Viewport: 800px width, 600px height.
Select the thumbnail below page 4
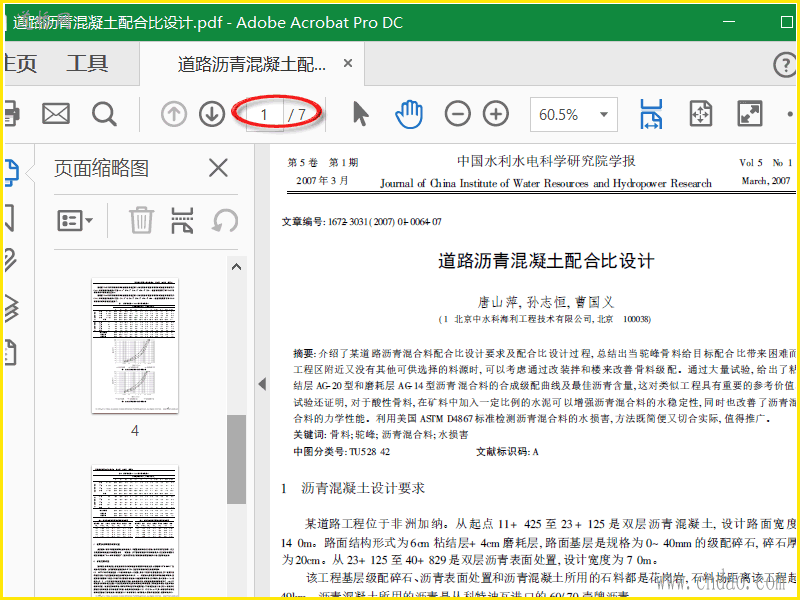[x=135, y=531]
